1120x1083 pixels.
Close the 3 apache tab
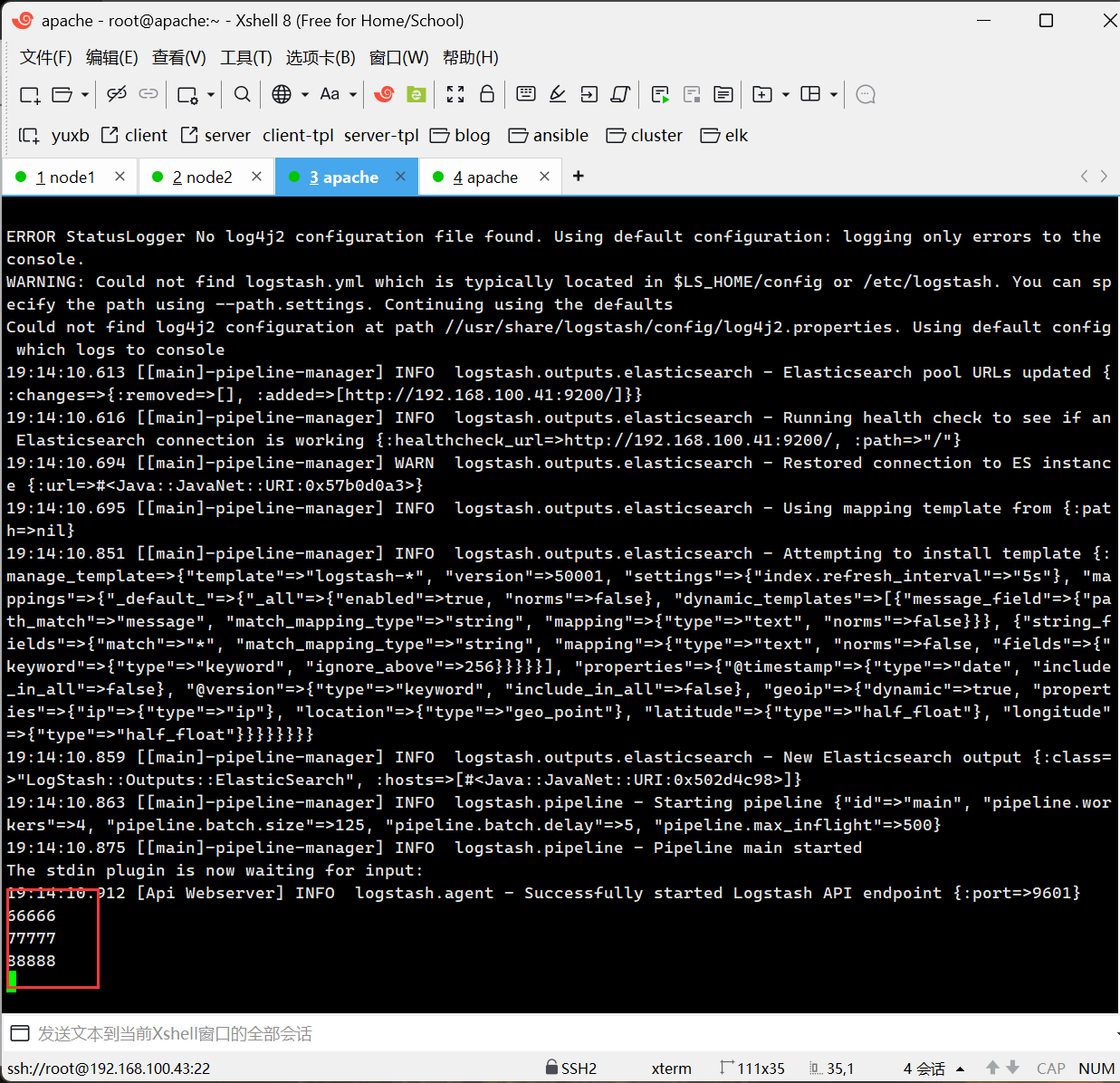pyautogui.click(x=401, y=177)
